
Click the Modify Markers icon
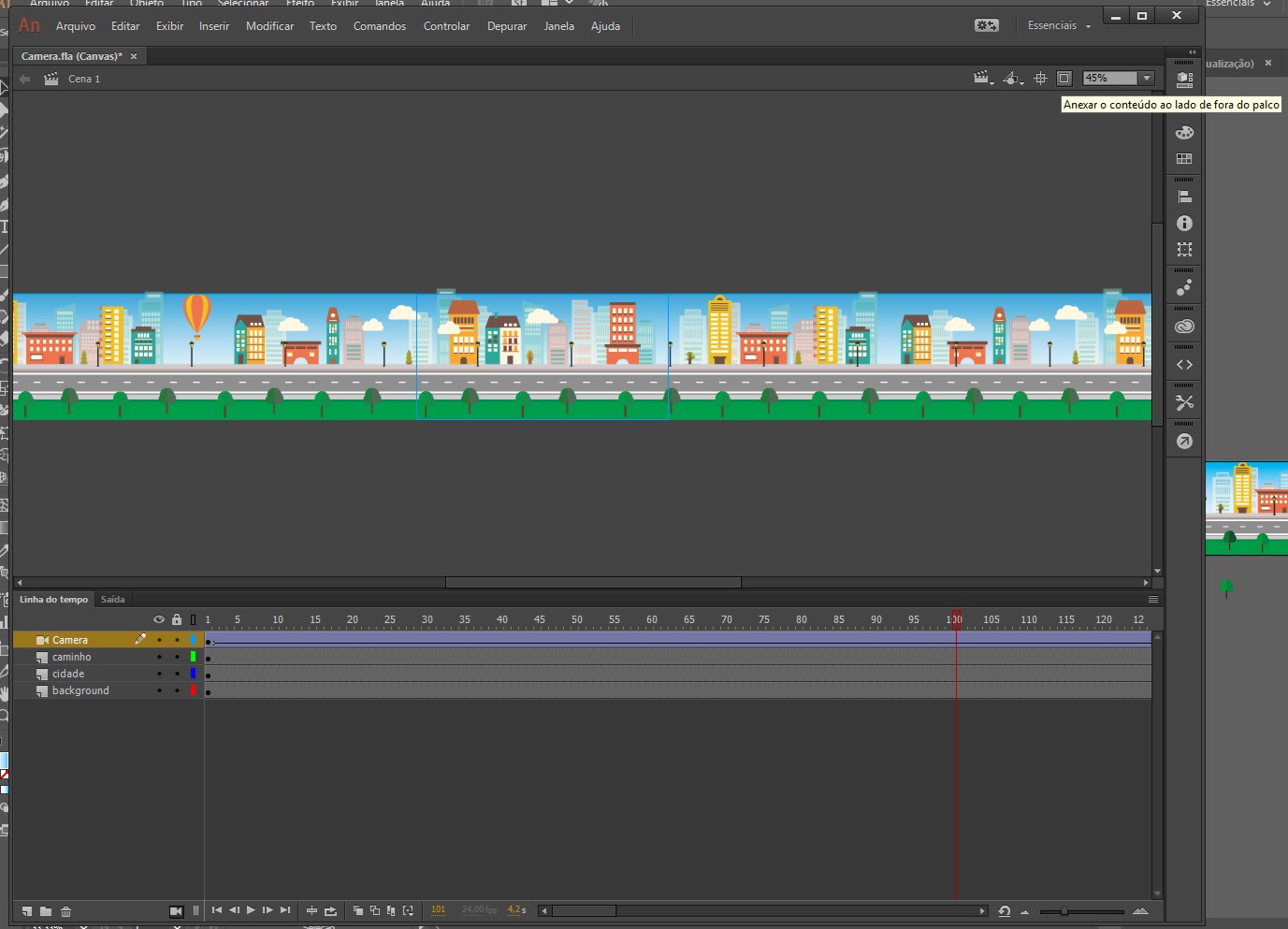pos(408,910)
